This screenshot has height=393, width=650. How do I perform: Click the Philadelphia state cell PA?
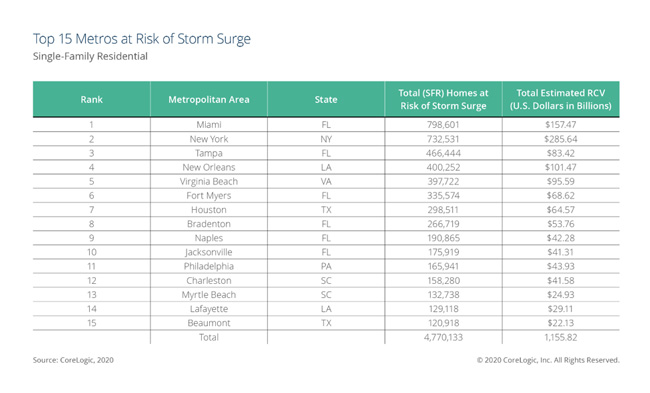pyautogui.click(x=326, y=266)
